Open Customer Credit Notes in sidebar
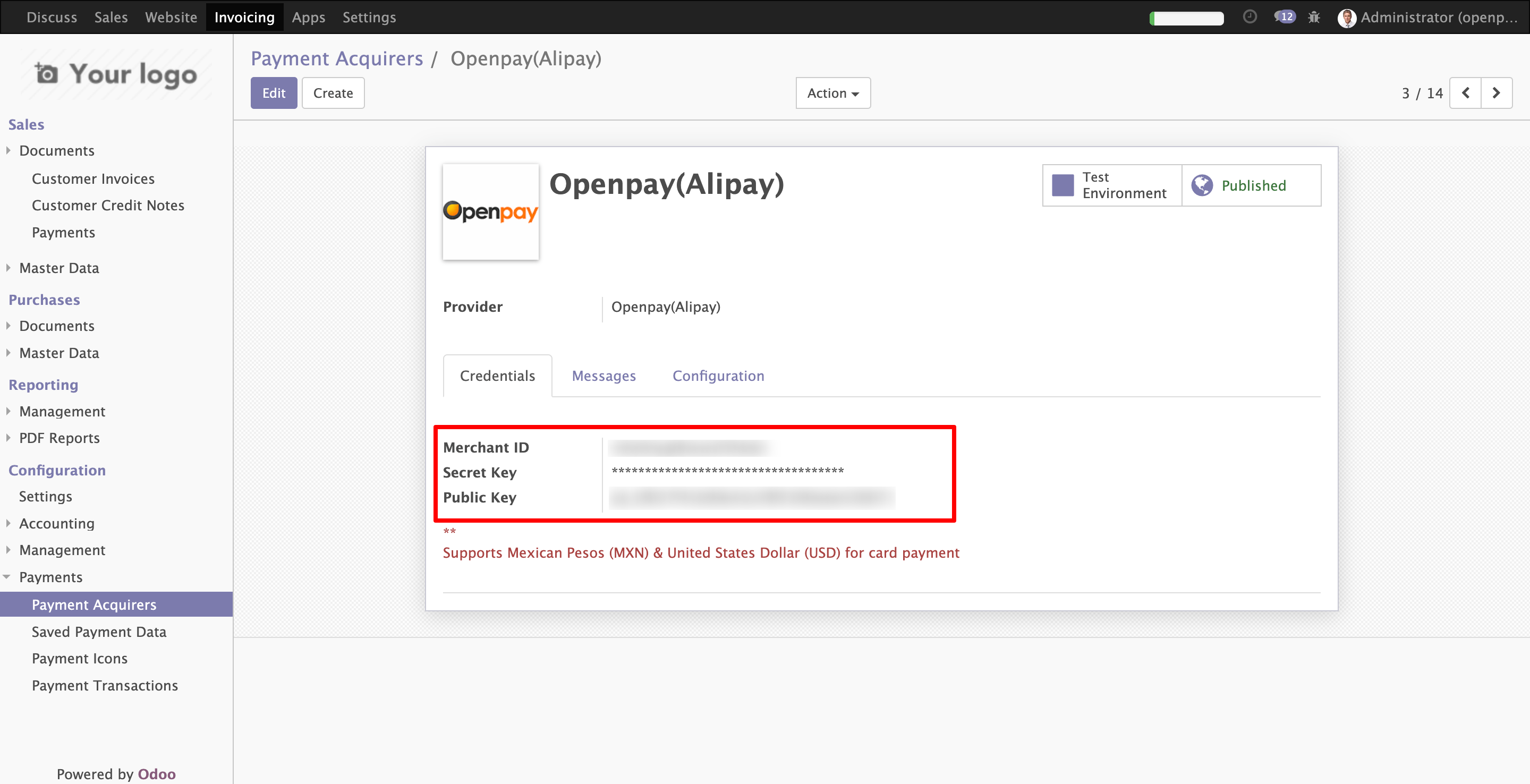 tap(108, 206)
